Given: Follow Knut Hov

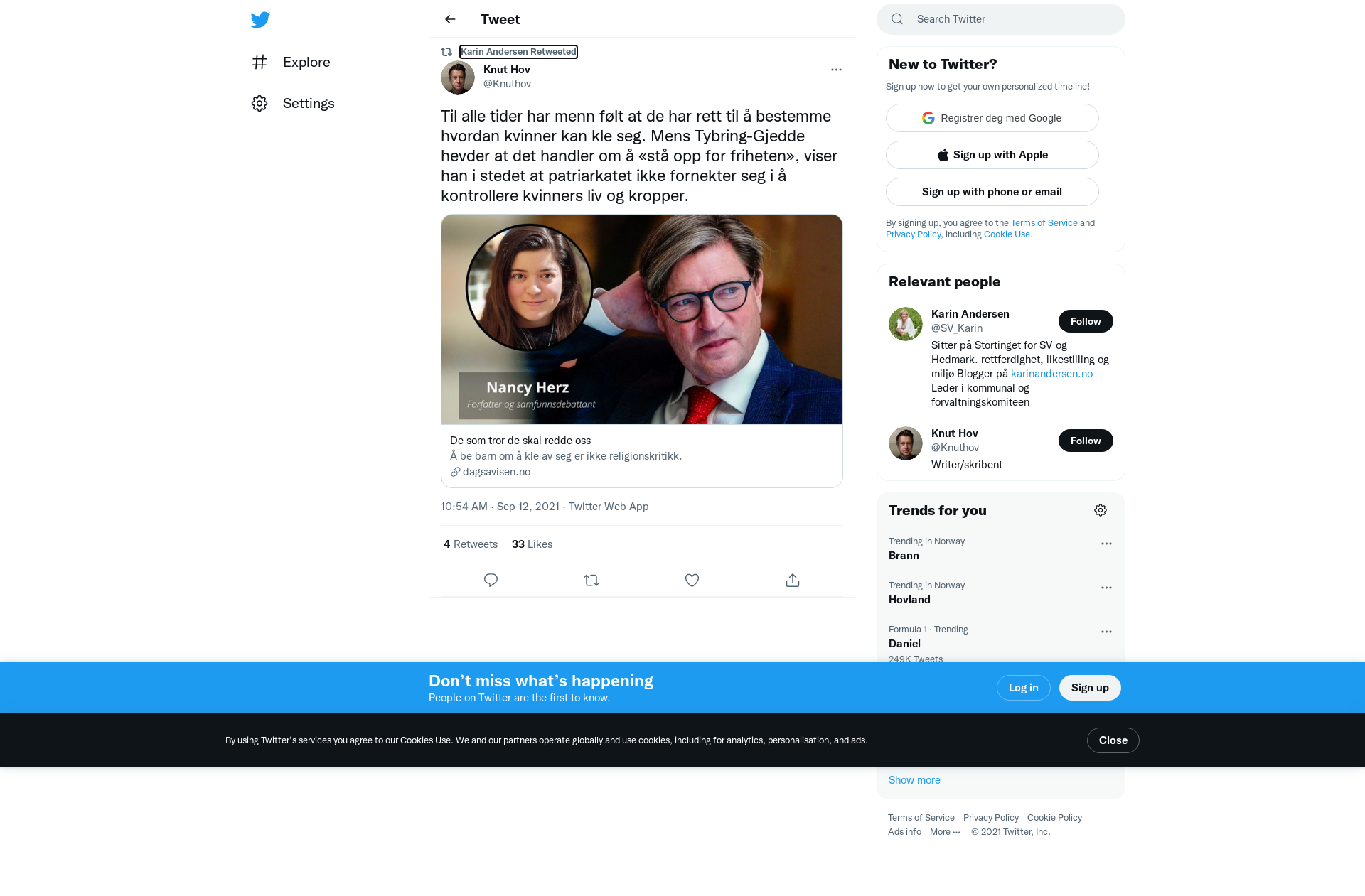Looking at the screenshot, I should (x=1086, y=441).
